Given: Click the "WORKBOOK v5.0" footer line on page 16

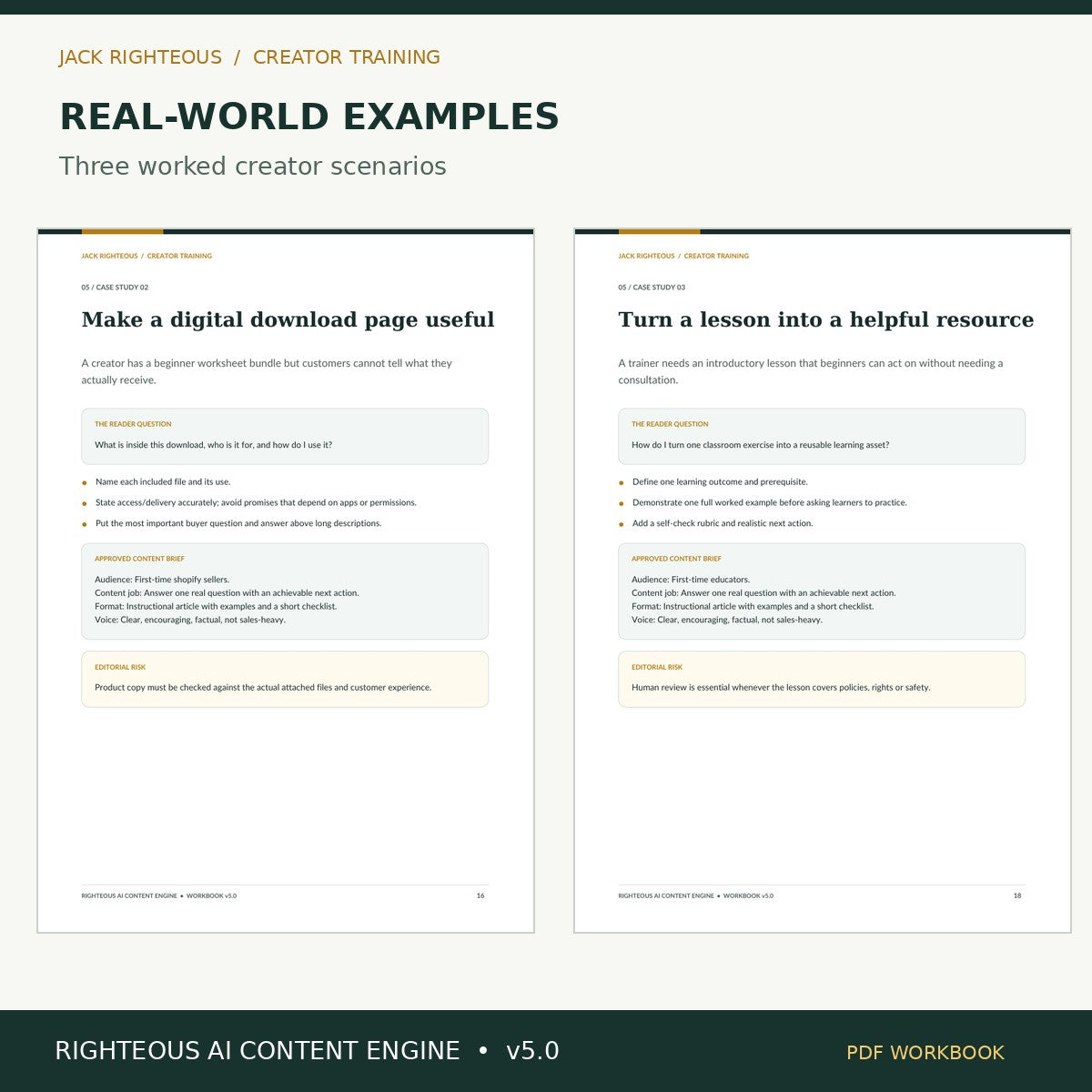Looking at the screenshot, I should click(x=159, y=895).
